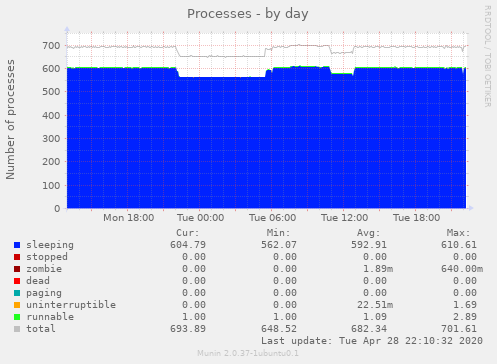Click the 300 y-axis tick label
Screen dimensions: 497x364
pyautogui.click(x=51, y=139)
